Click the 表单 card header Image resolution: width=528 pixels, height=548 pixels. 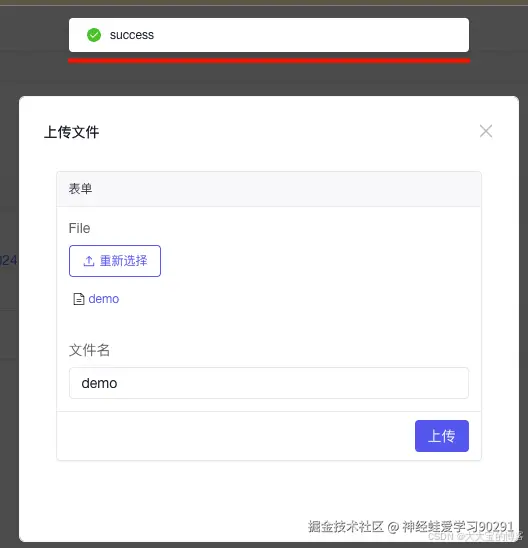[269, 189]
